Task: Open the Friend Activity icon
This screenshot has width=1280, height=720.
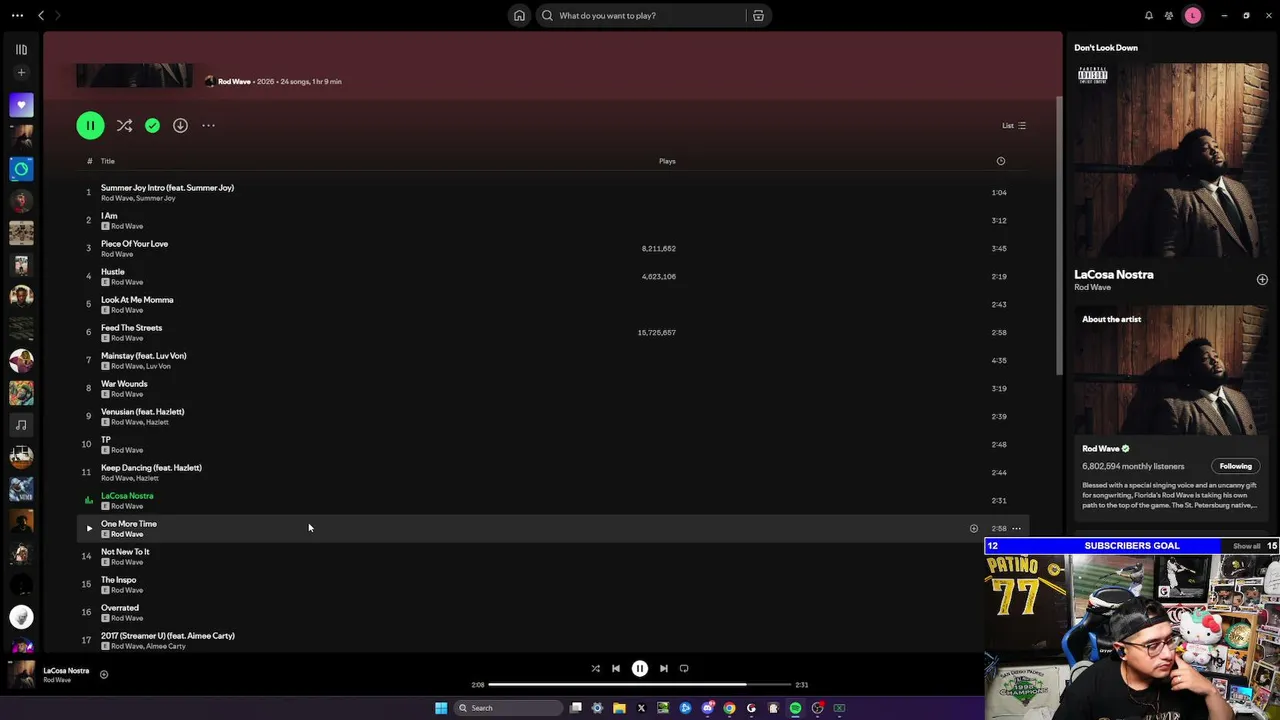Action: 1169,15
